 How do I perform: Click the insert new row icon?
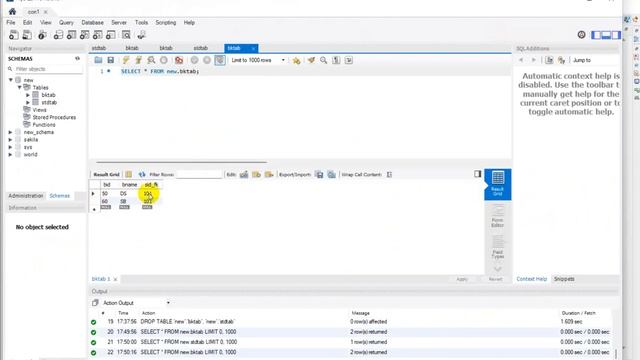click(x=256, y=174)
